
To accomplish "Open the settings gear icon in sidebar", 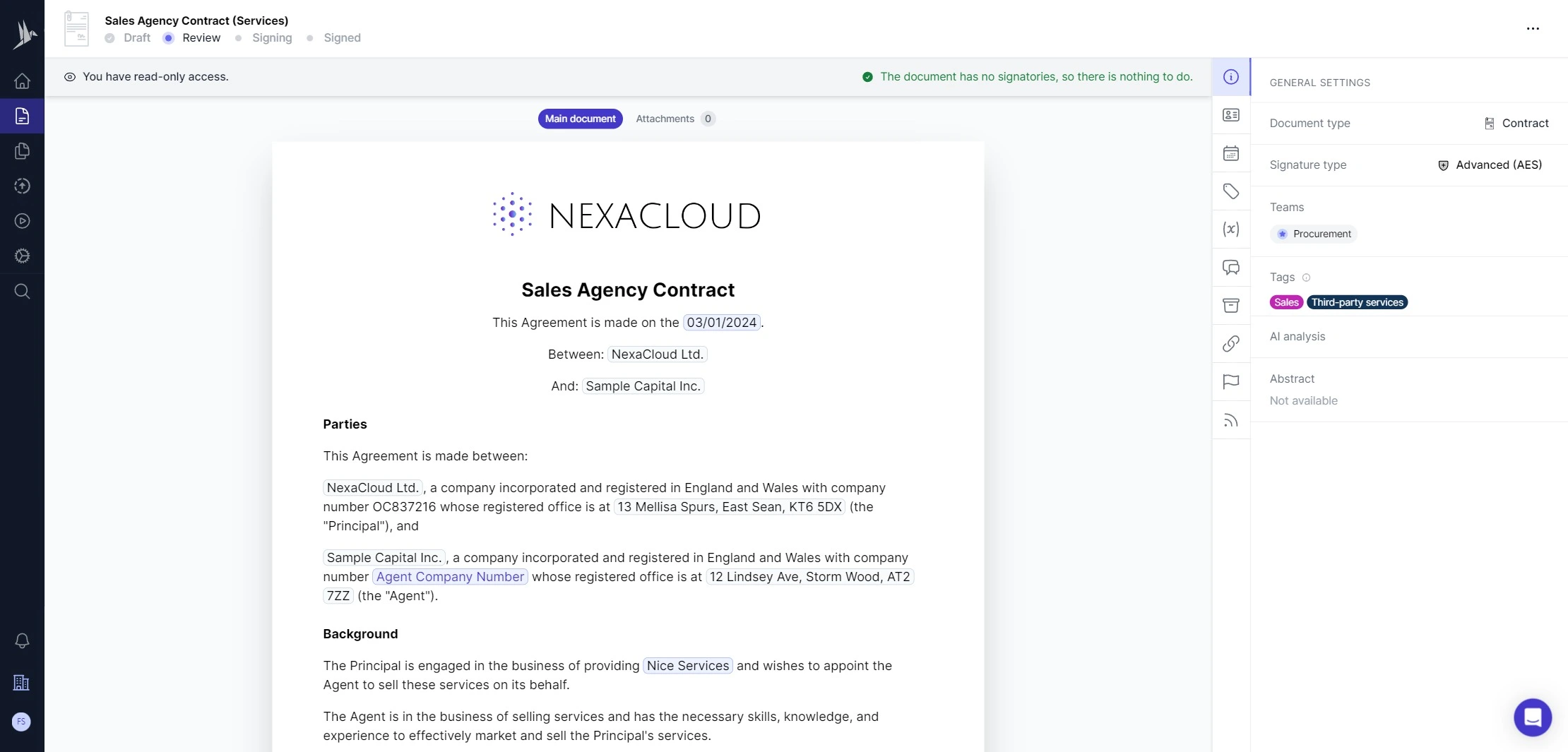I will click(22, 256).
